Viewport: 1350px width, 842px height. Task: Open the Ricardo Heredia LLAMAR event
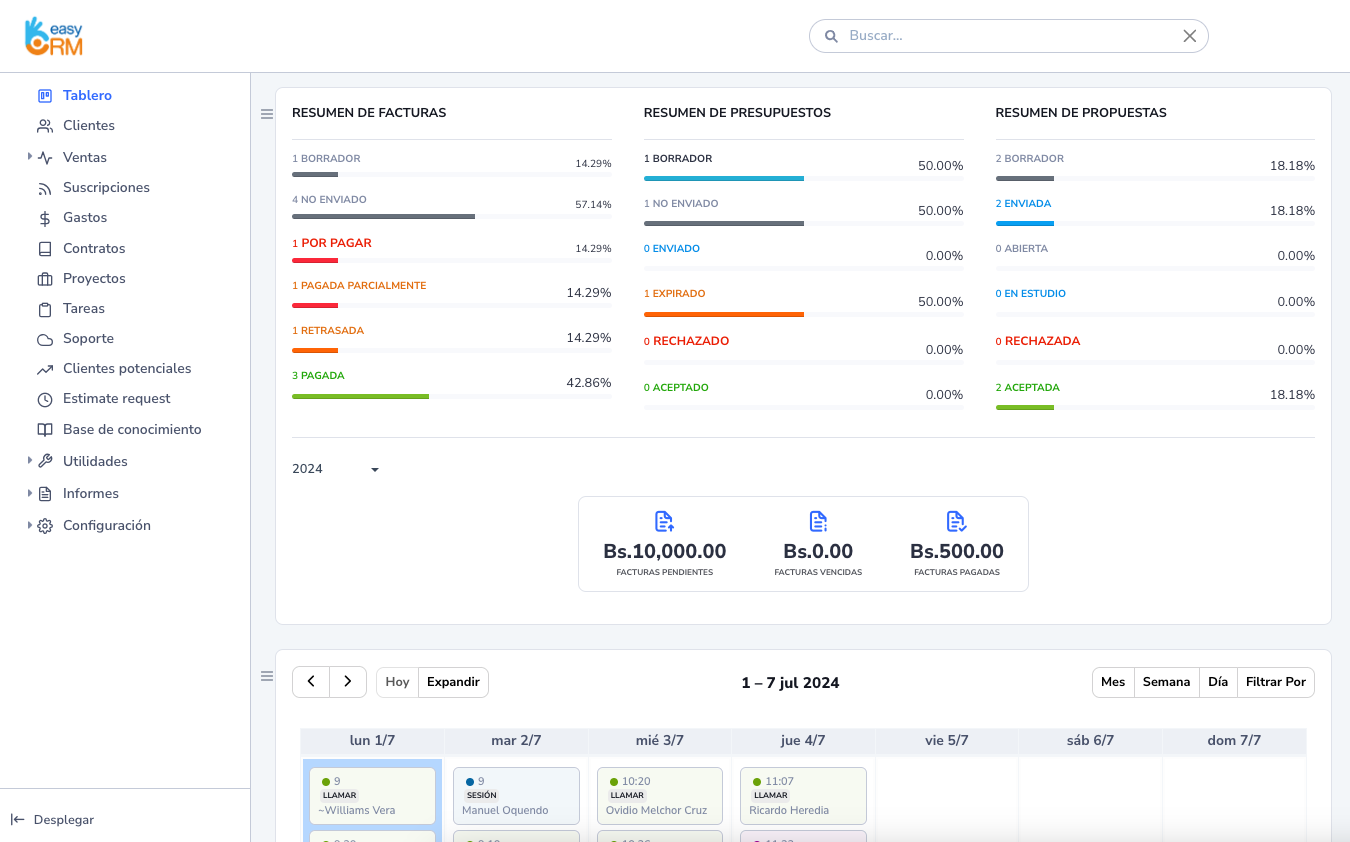(x=803, y=796)
